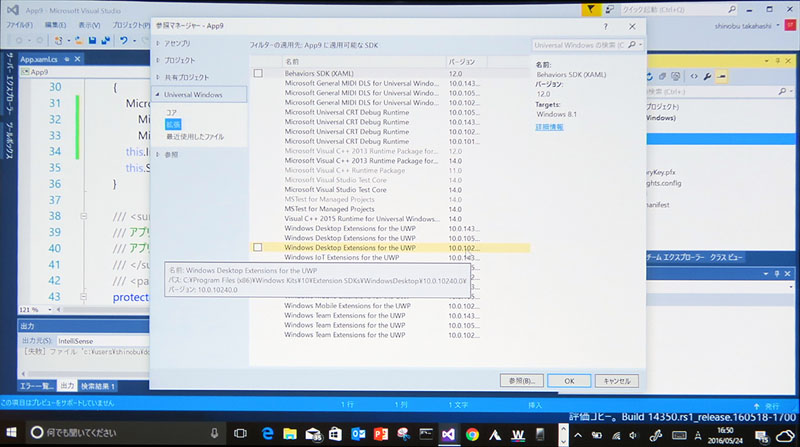Click the refresh icon in Solution Explorer toolbar
The image size is (800, 447).
[x=649, y=77]
